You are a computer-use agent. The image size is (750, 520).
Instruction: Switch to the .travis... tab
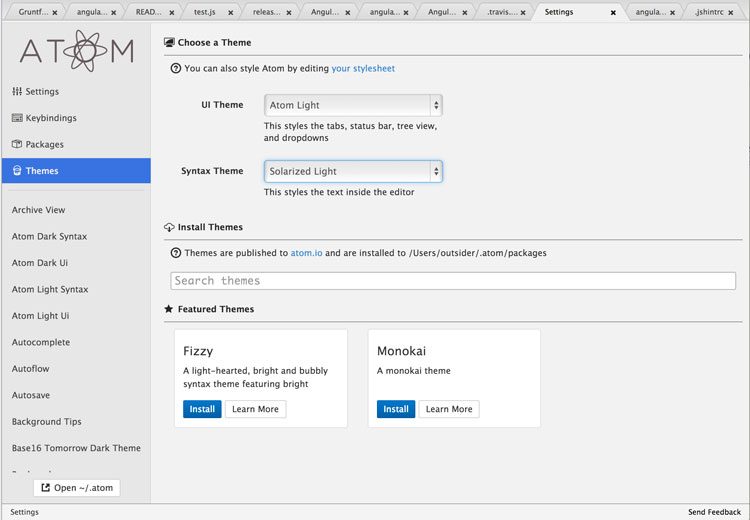502,12
